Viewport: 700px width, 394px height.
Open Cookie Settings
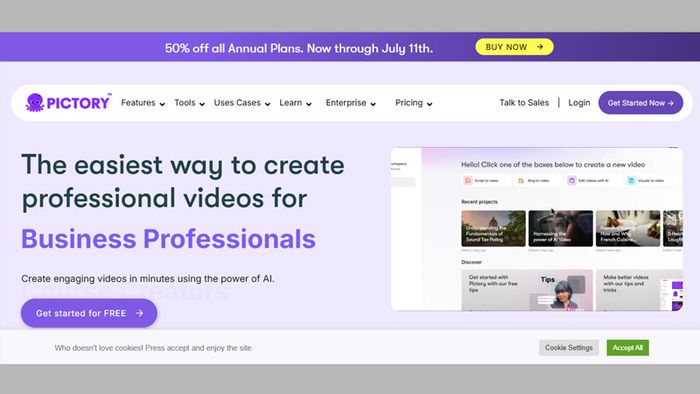click(x=568, y=348)
